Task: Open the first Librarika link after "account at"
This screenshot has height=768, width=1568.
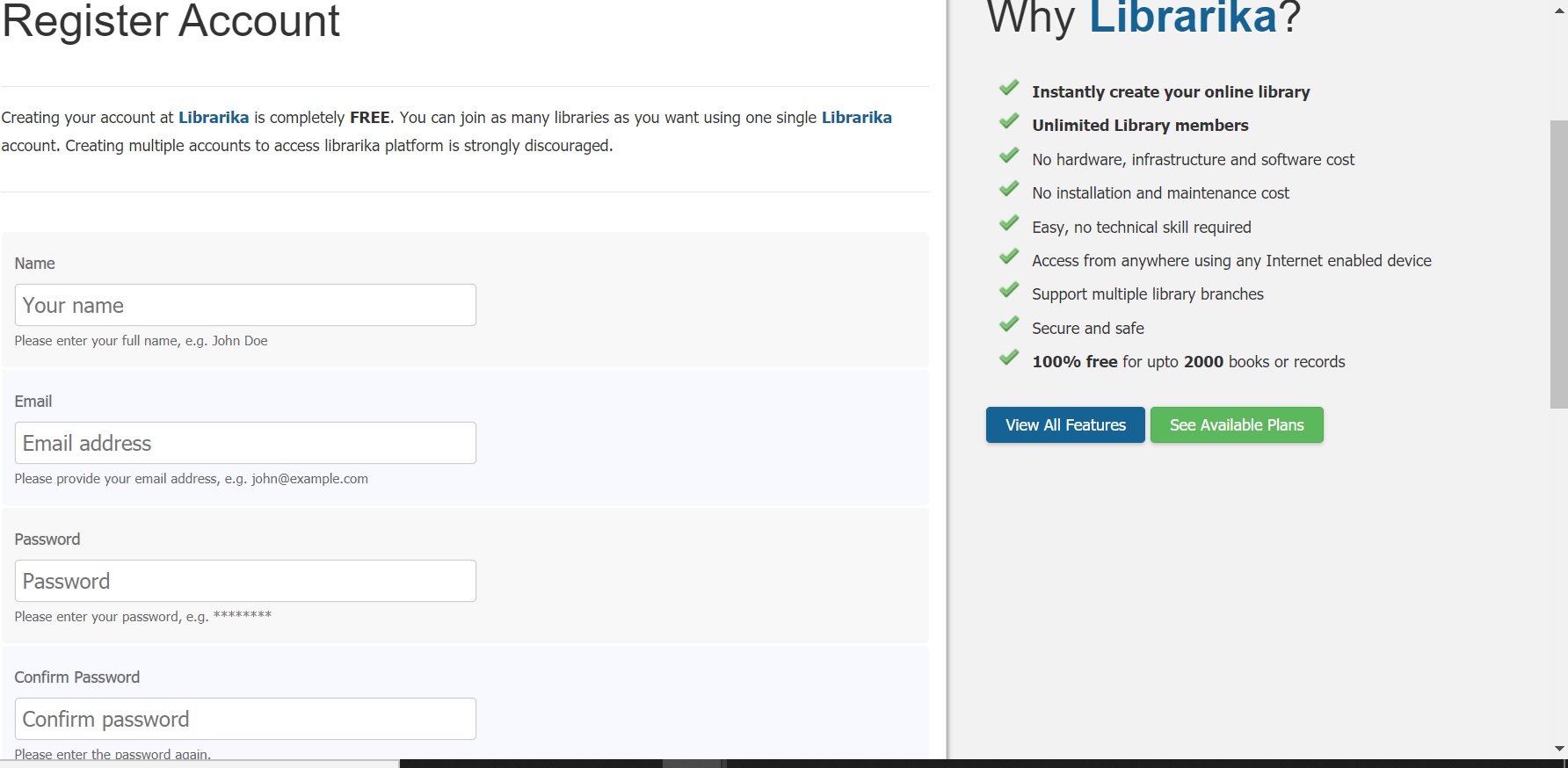Action: 214,118
